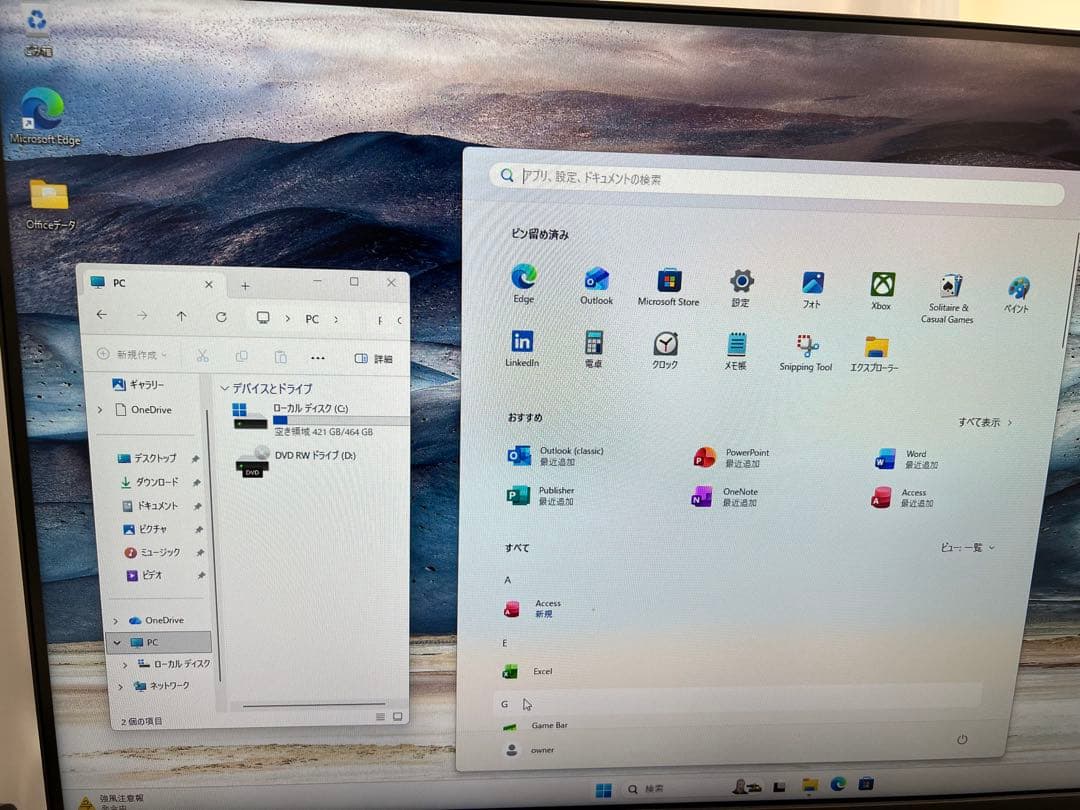Launch メモ帳 notepad app
Image resolution: width=1080 pixels, height=810 pixels.
click(x=736, y=351)
